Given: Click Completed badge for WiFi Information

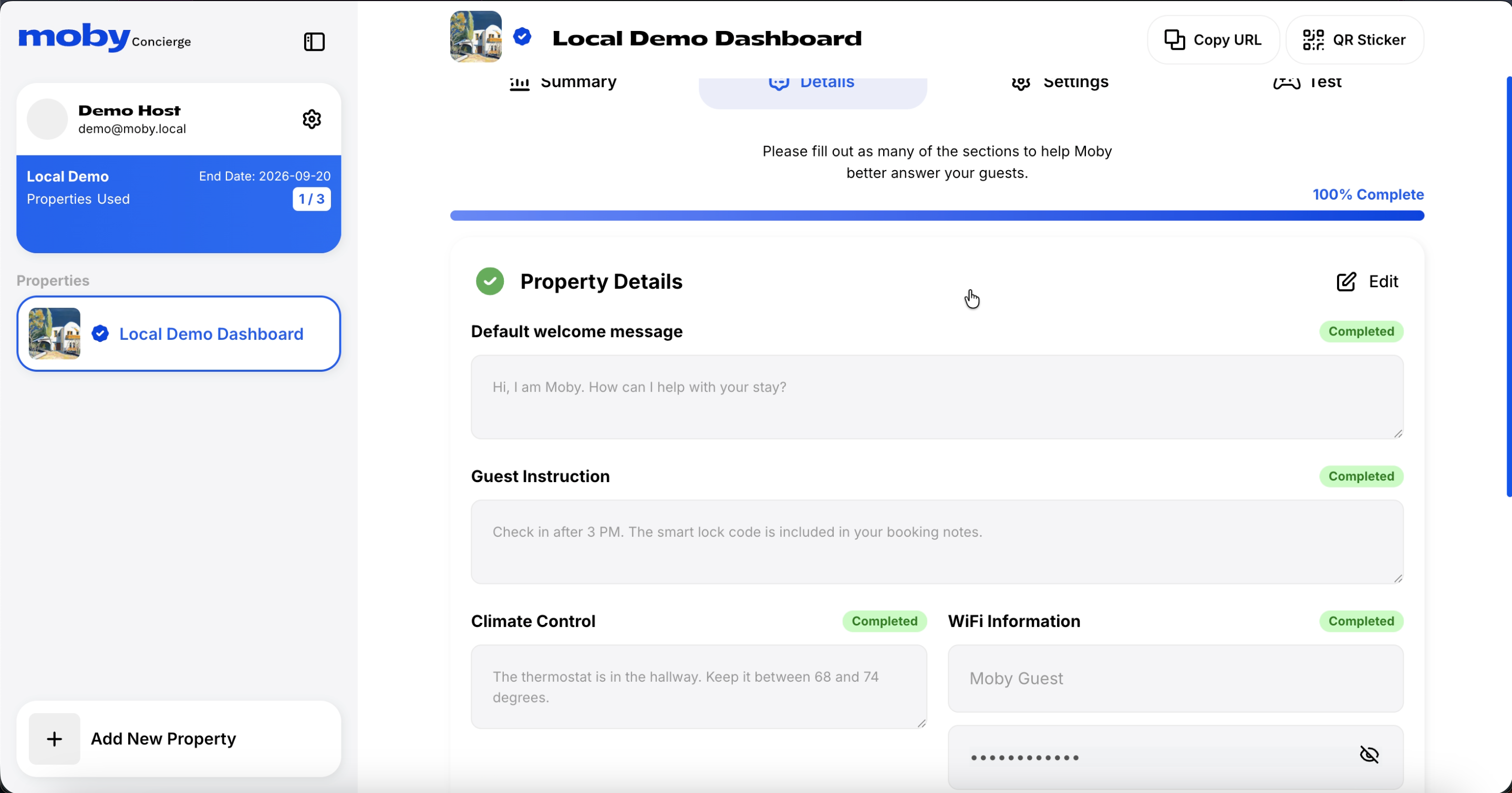Looking at the screenshot, I should pyautogui.click(x=1361, y=621).
